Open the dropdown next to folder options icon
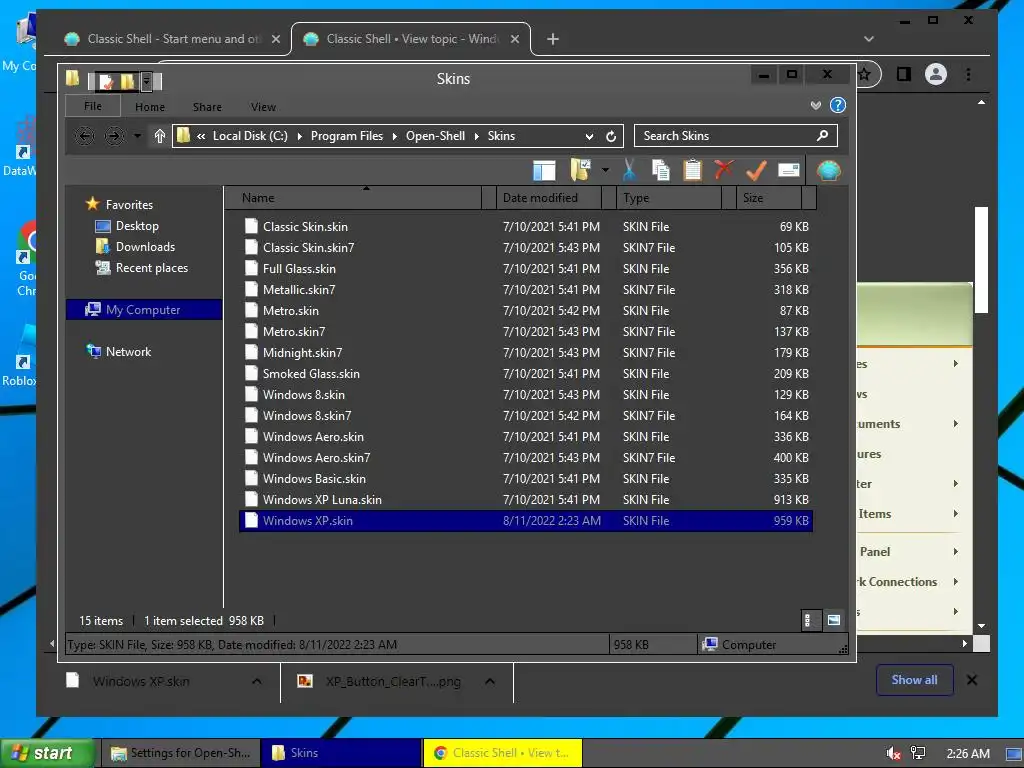 click(x=605, y=170)
